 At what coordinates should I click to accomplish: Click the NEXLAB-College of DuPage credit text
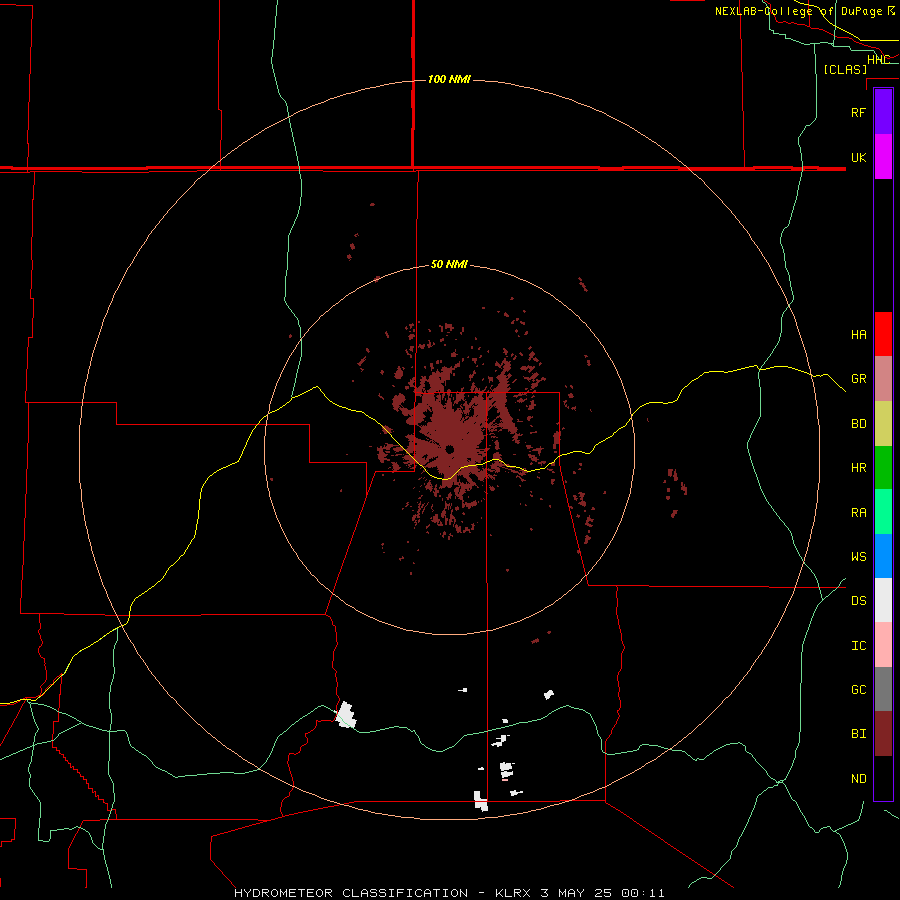point(798,11)
